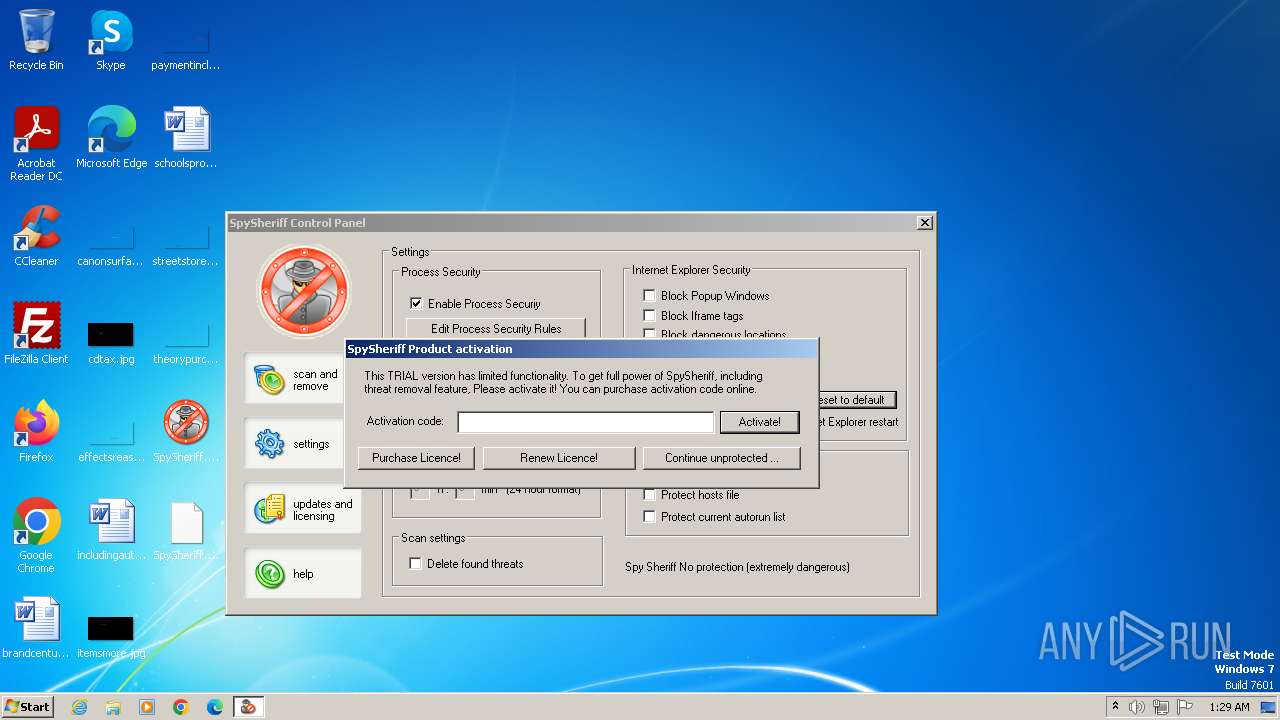Image resolution: width=1280 pixels, height=720 pixels.
Task: Check Block Popup Windows
Action: (649, 296)
